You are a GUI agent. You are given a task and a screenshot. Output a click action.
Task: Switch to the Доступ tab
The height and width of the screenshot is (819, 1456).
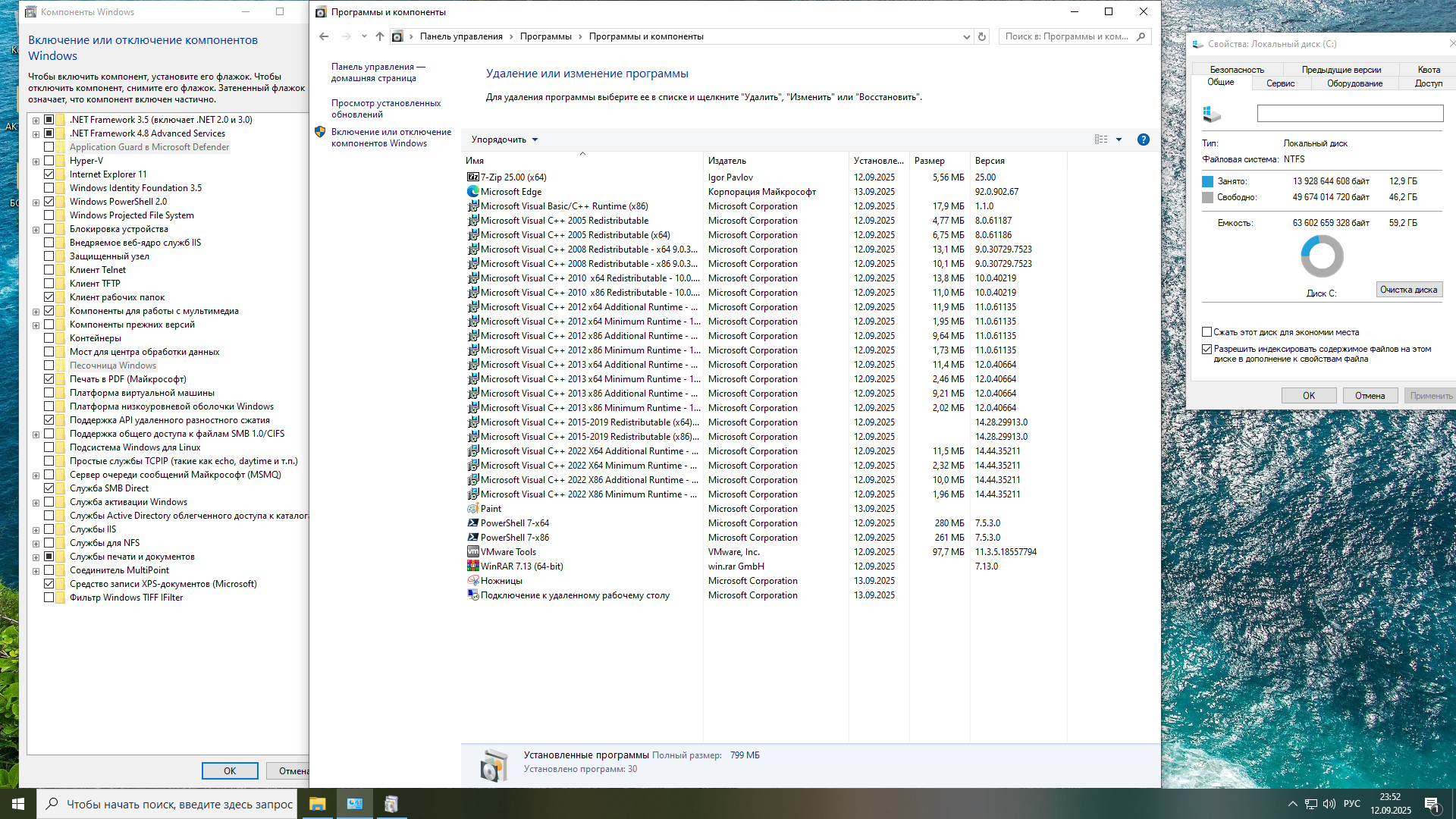1428,83
